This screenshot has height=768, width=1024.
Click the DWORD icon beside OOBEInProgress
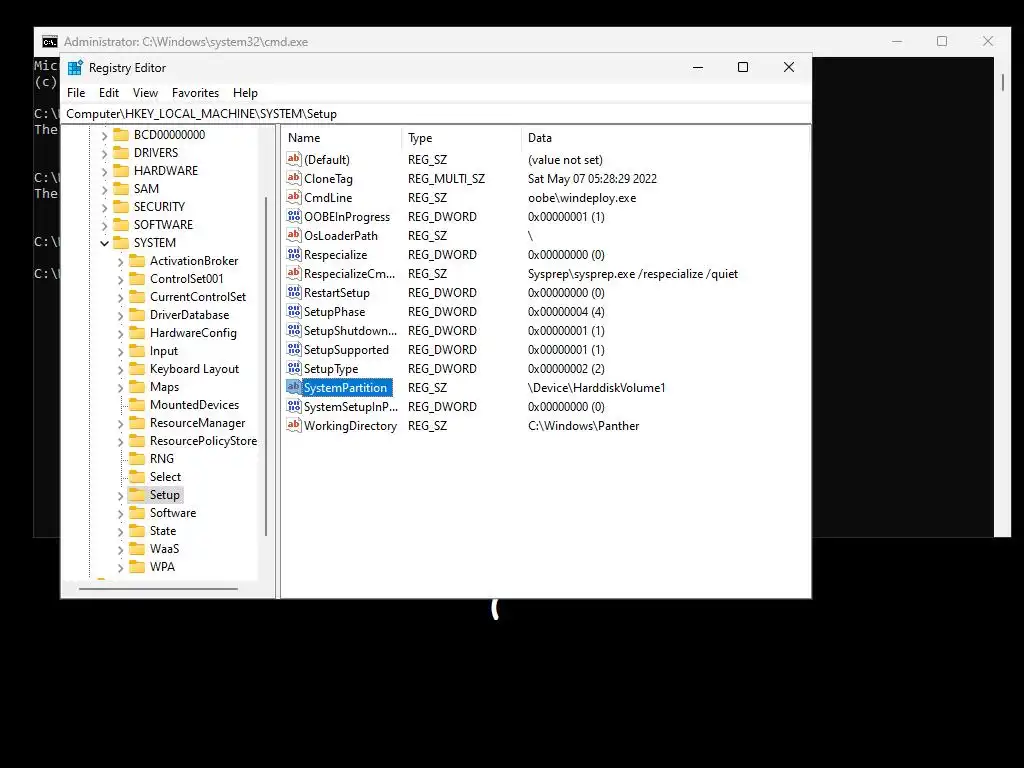(x=294, y=216)
